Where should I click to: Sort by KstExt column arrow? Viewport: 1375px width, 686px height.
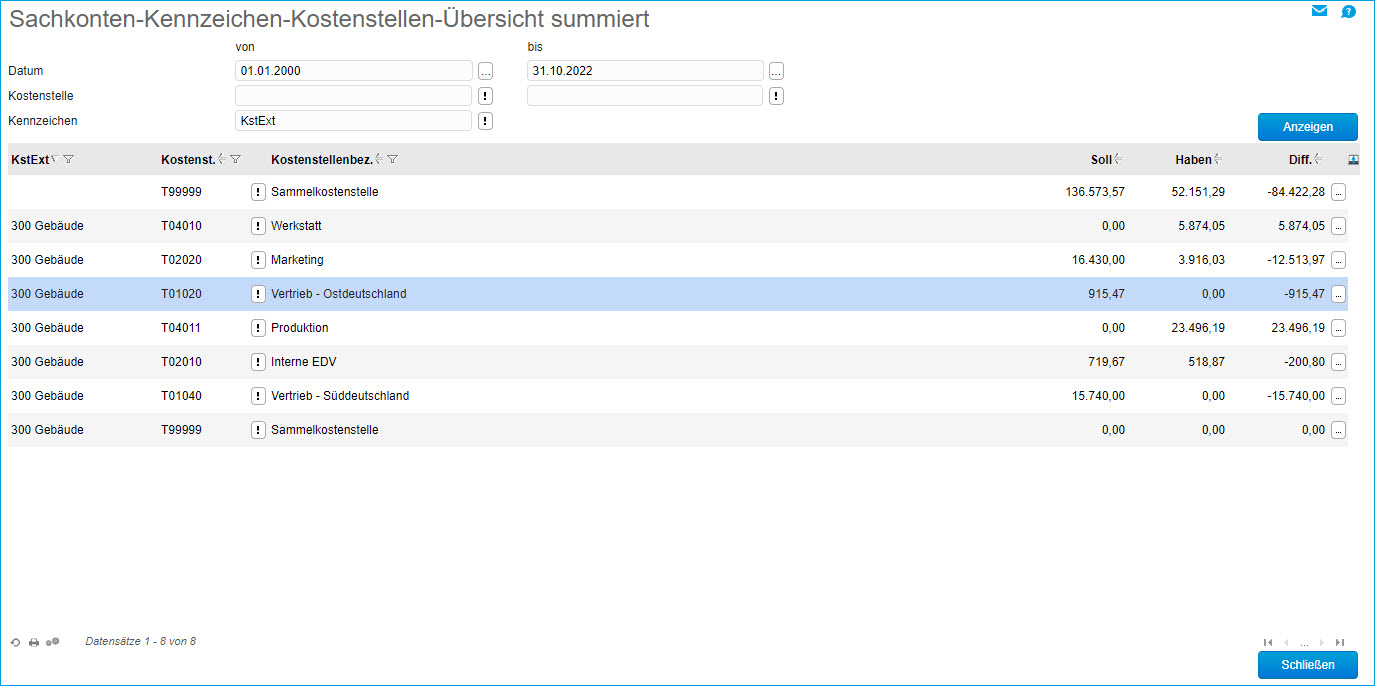54,159
